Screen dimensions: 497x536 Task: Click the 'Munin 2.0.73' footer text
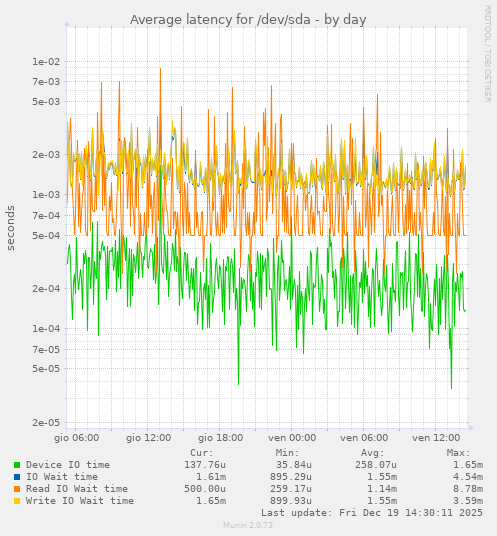pos(248,525)
